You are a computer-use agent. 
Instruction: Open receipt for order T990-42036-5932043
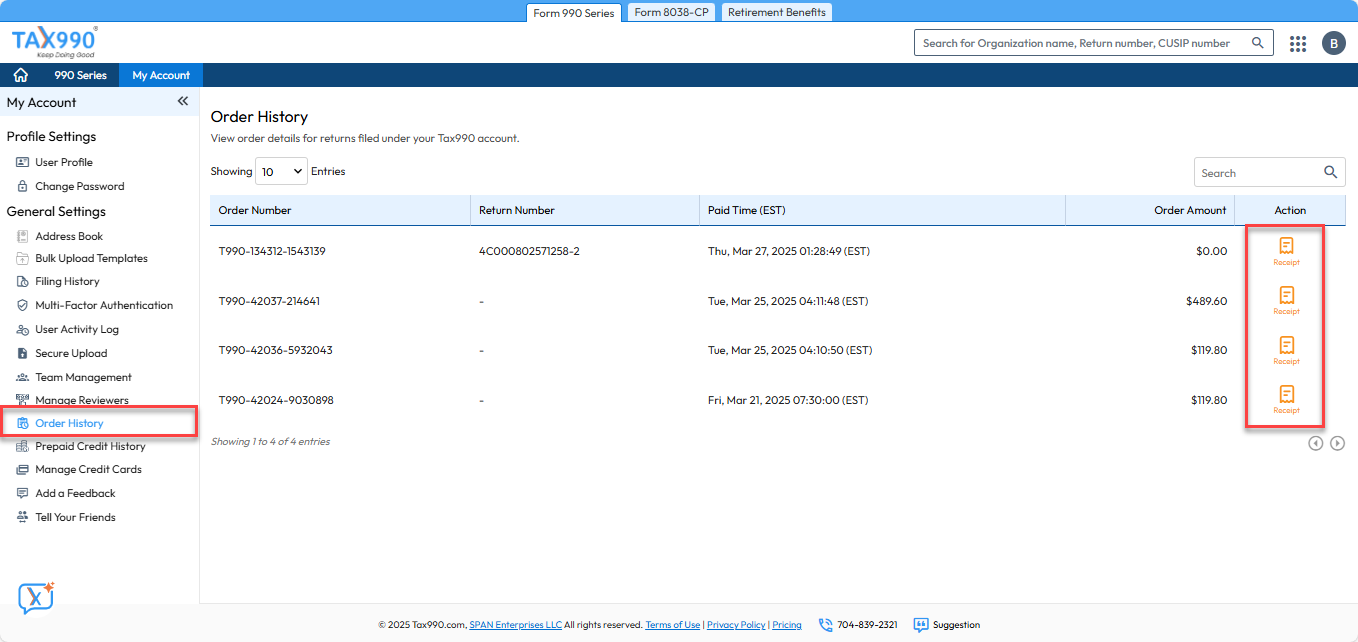[1286, 350]
